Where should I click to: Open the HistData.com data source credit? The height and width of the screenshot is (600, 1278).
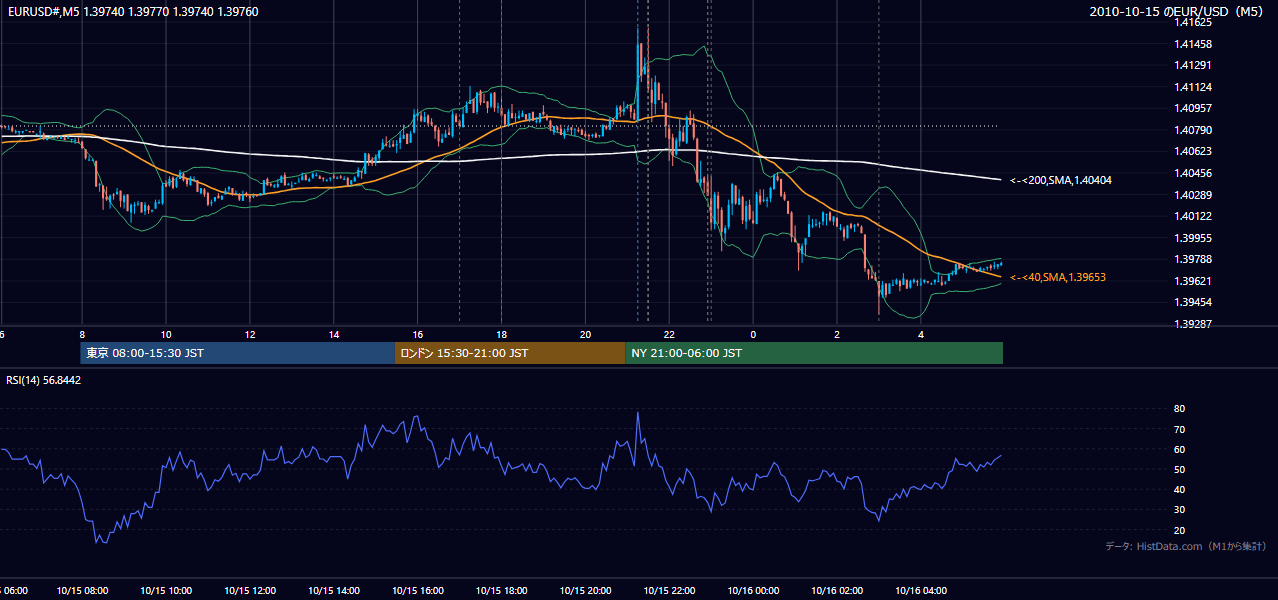click(1185, 546)
